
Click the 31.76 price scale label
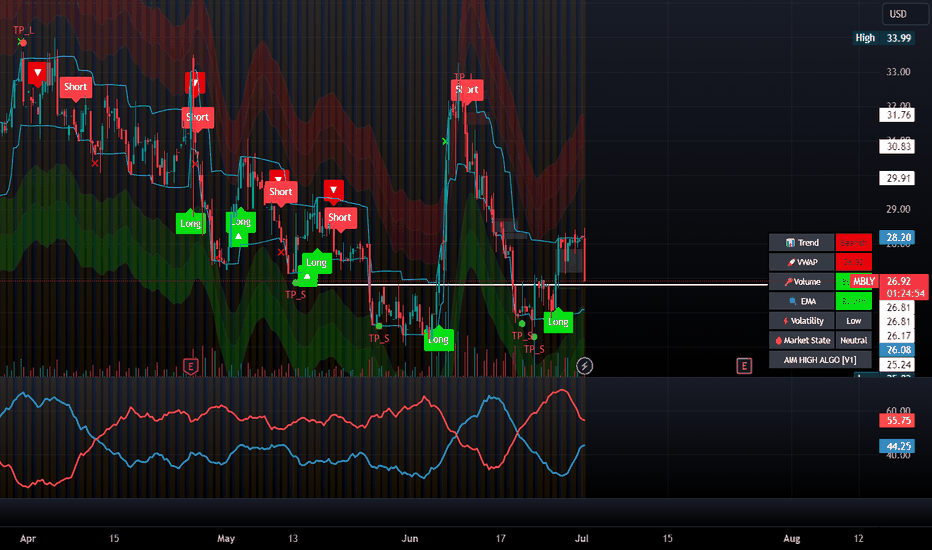897,115
